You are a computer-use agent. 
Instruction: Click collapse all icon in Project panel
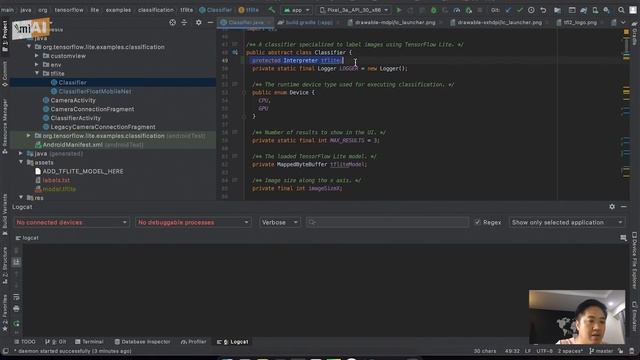pos(184,22)
